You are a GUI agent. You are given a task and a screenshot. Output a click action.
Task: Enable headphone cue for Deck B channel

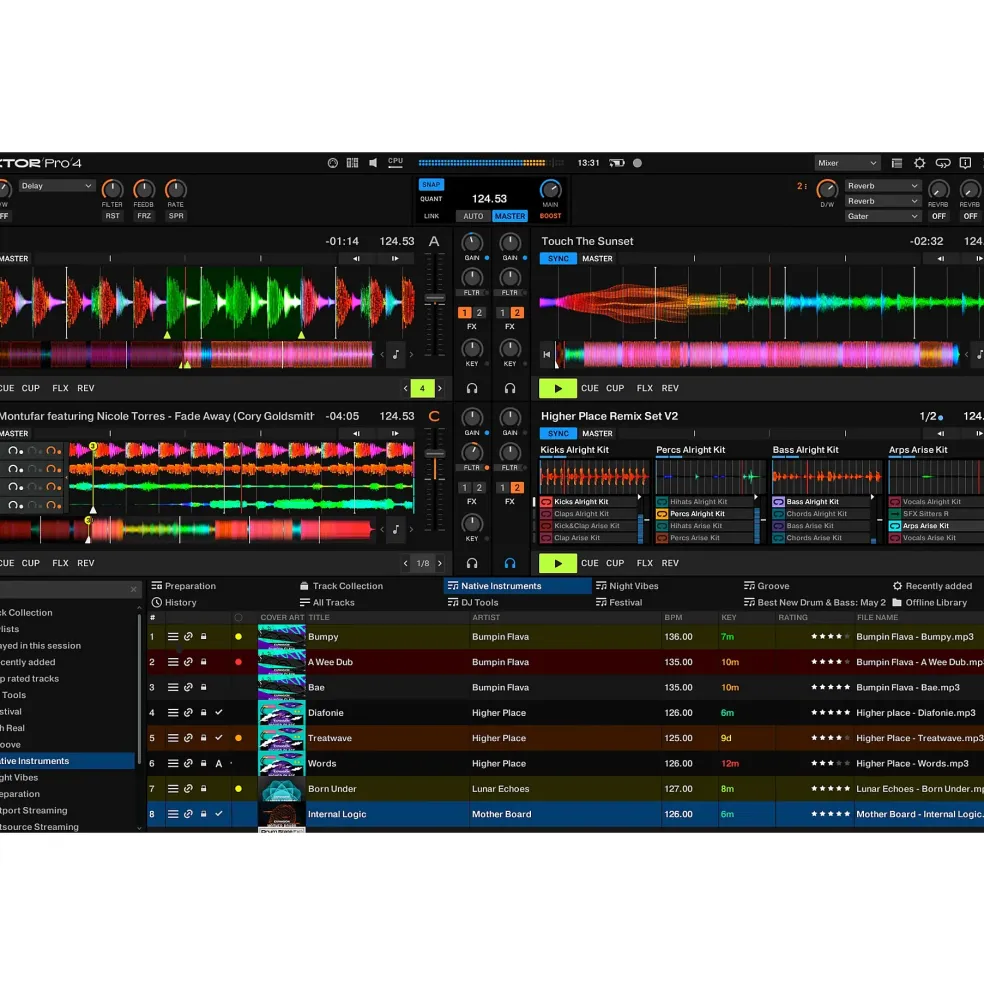click(510, 388)
